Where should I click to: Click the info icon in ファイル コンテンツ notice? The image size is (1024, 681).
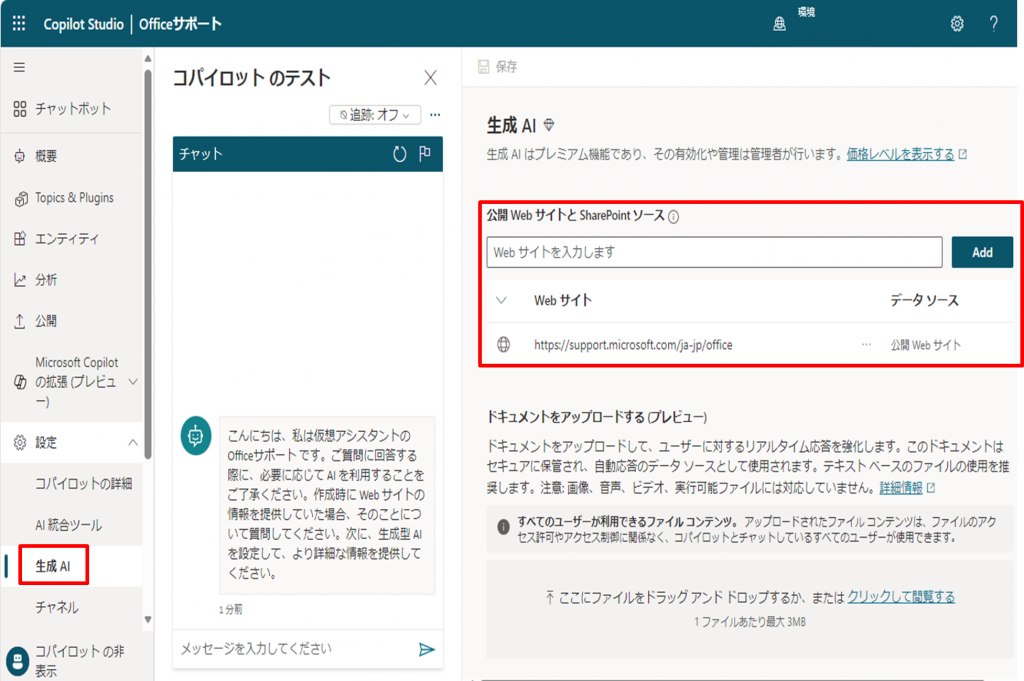pos(504,527)
